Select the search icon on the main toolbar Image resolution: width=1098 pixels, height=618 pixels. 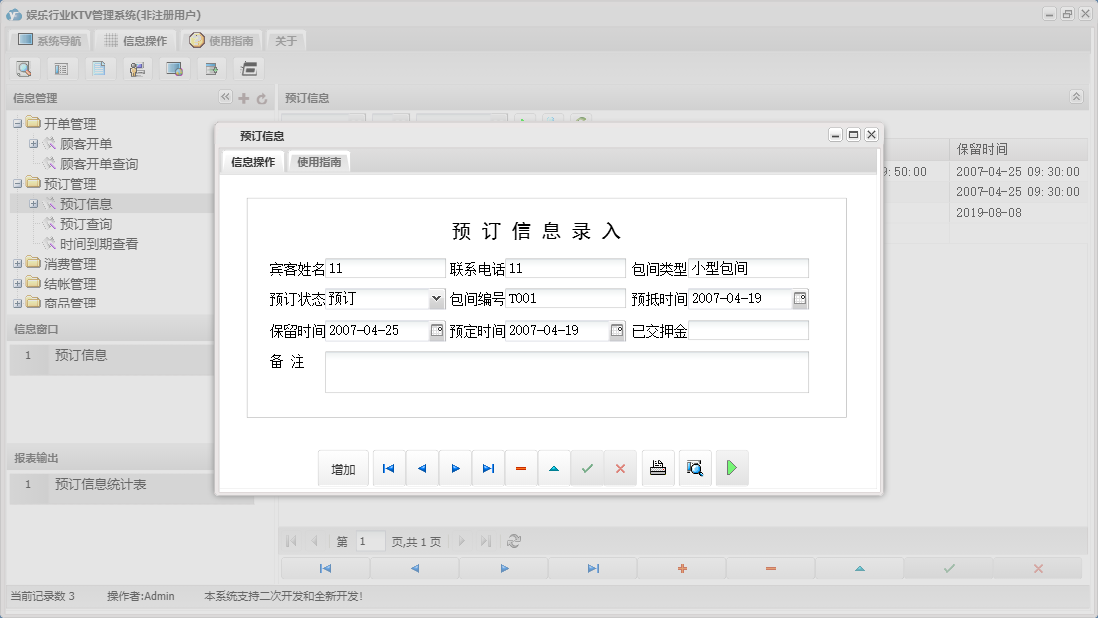(24, 68)
